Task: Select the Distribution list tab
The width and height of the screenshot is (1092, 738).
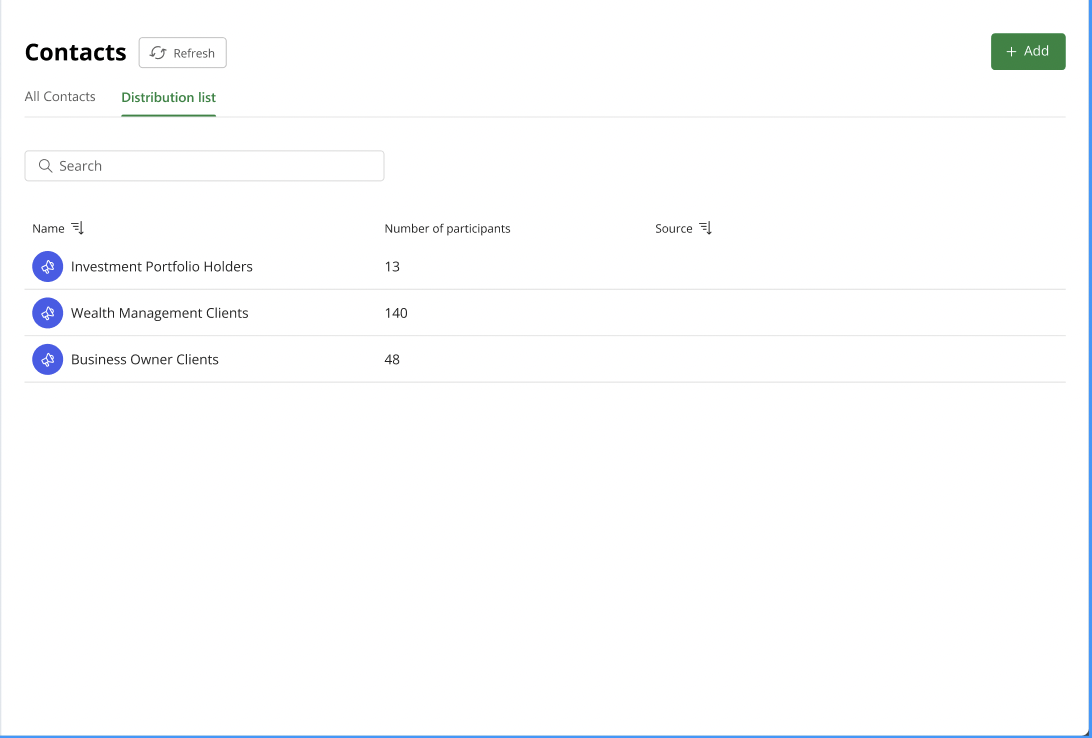Action: tap(167, 96)
